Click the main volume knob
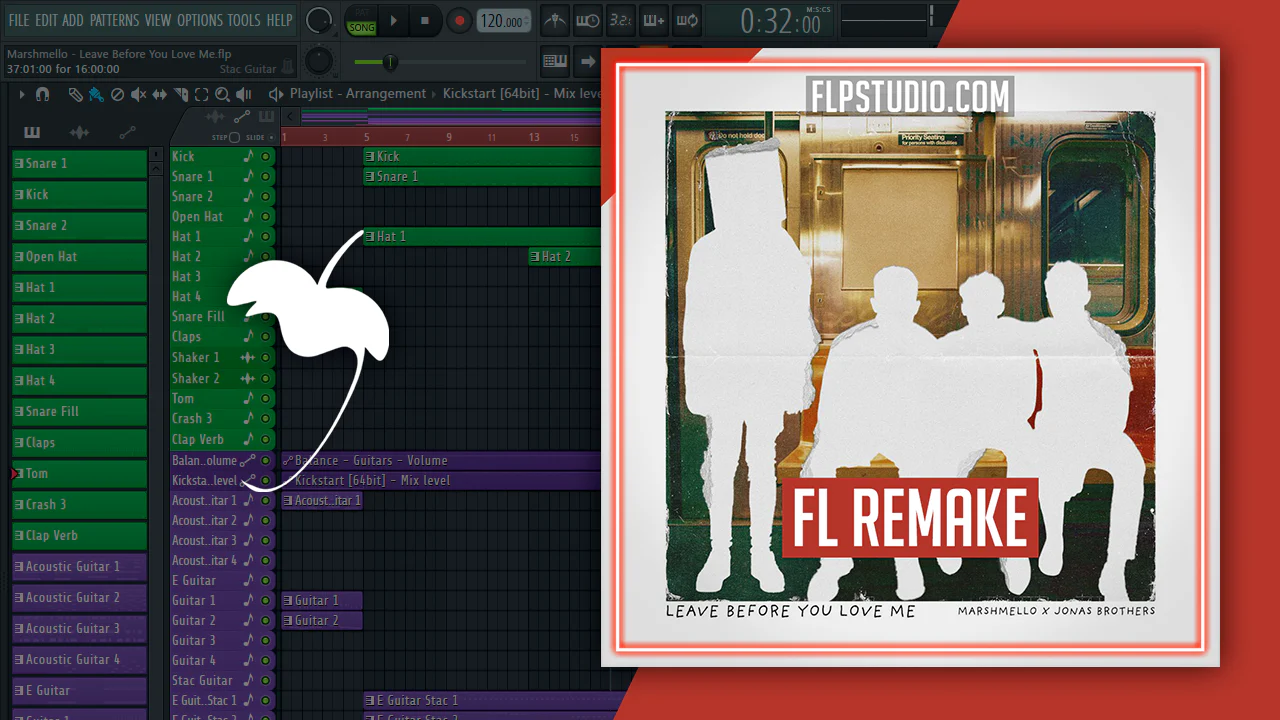This screenshot has width=1280, height=720. tap(319, 20)
